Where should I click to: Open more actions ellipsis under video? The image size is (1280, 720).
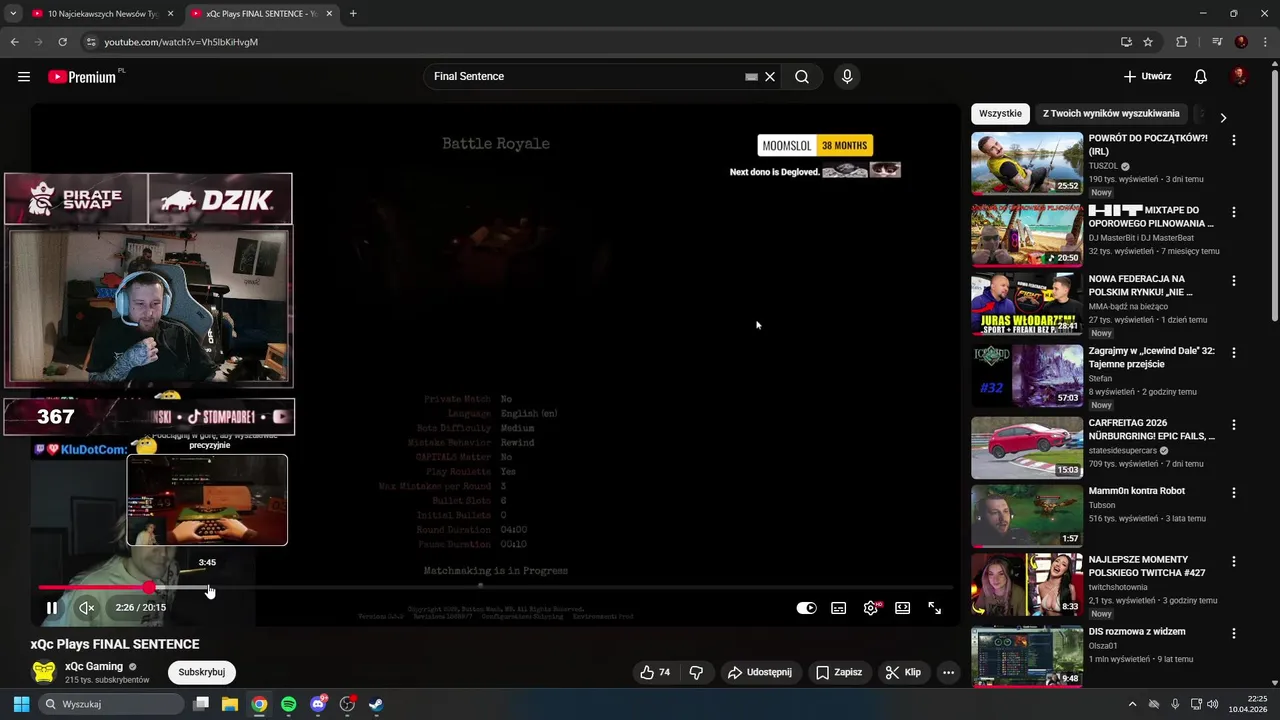click(948, 673)
